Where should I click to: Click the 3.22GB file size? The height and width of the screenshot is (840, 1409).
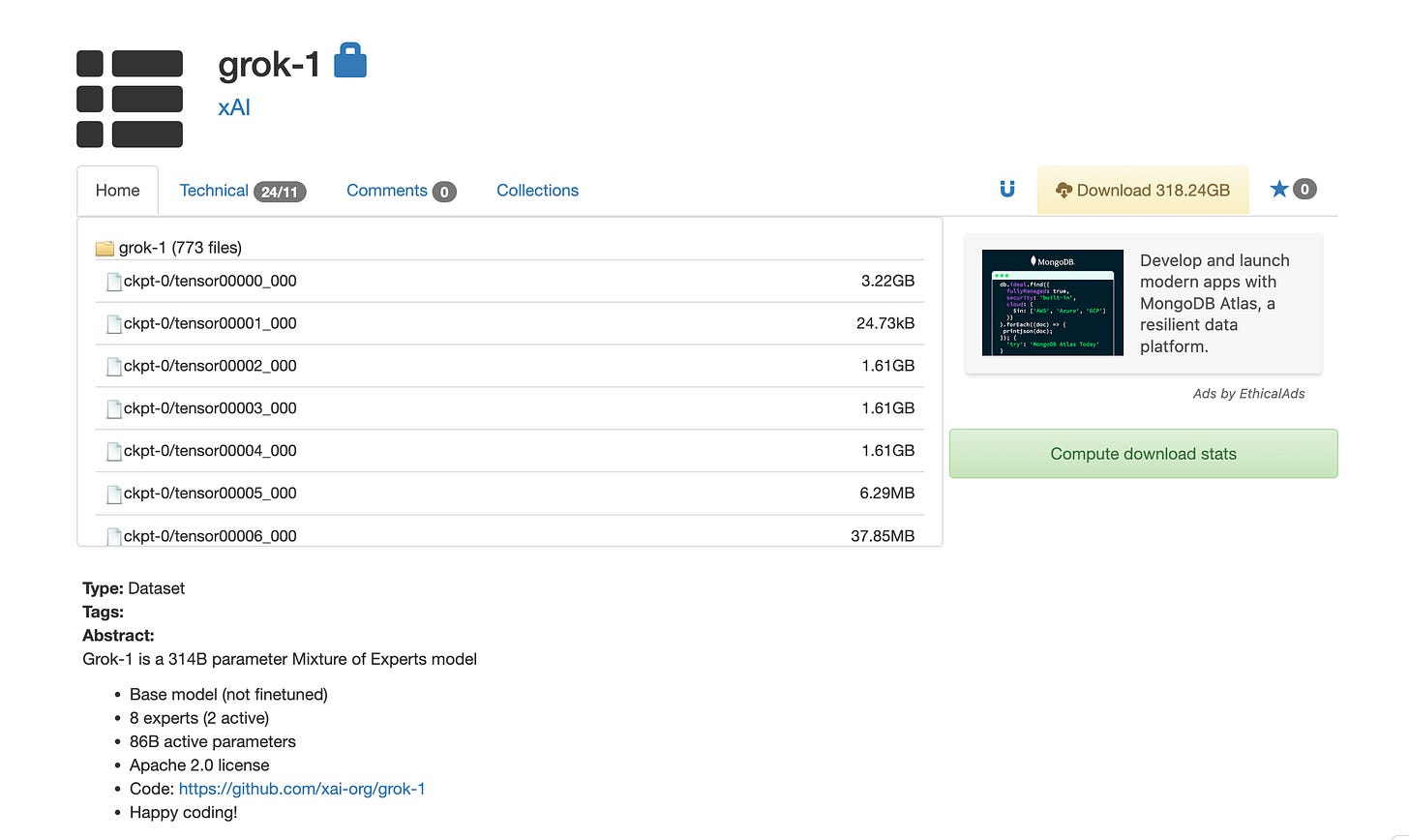[887, 281]
